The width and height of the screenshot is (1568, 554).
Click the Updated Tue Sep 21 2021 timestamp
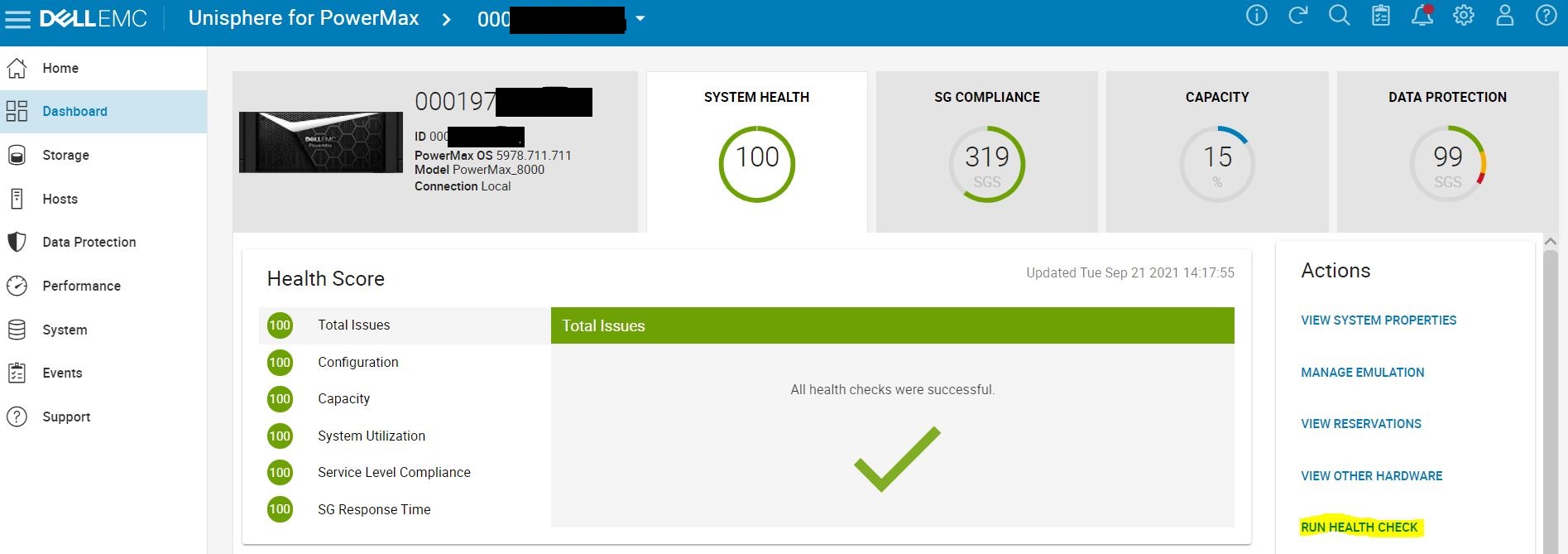[1130, 272]
